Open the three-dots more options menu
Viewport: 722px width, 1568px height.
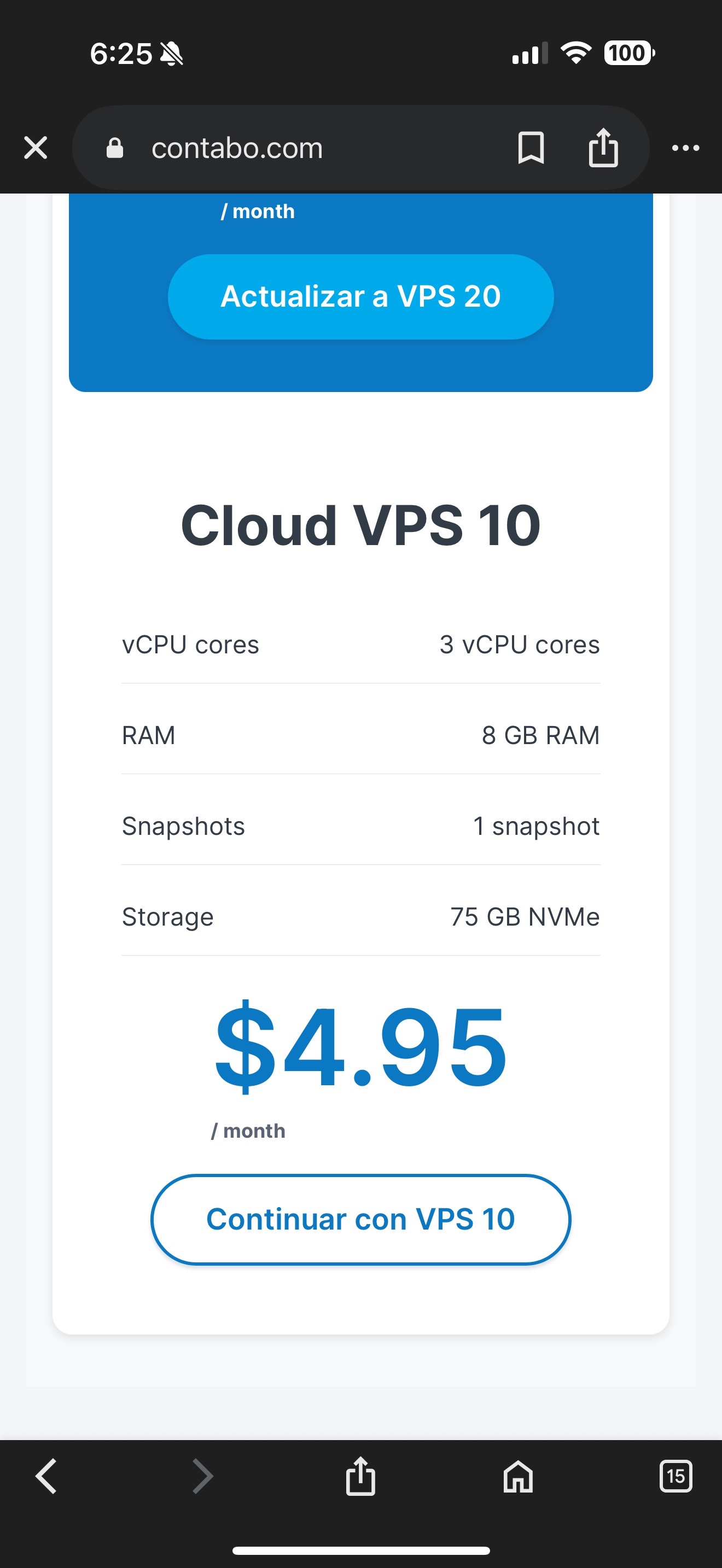click(685, 148)
